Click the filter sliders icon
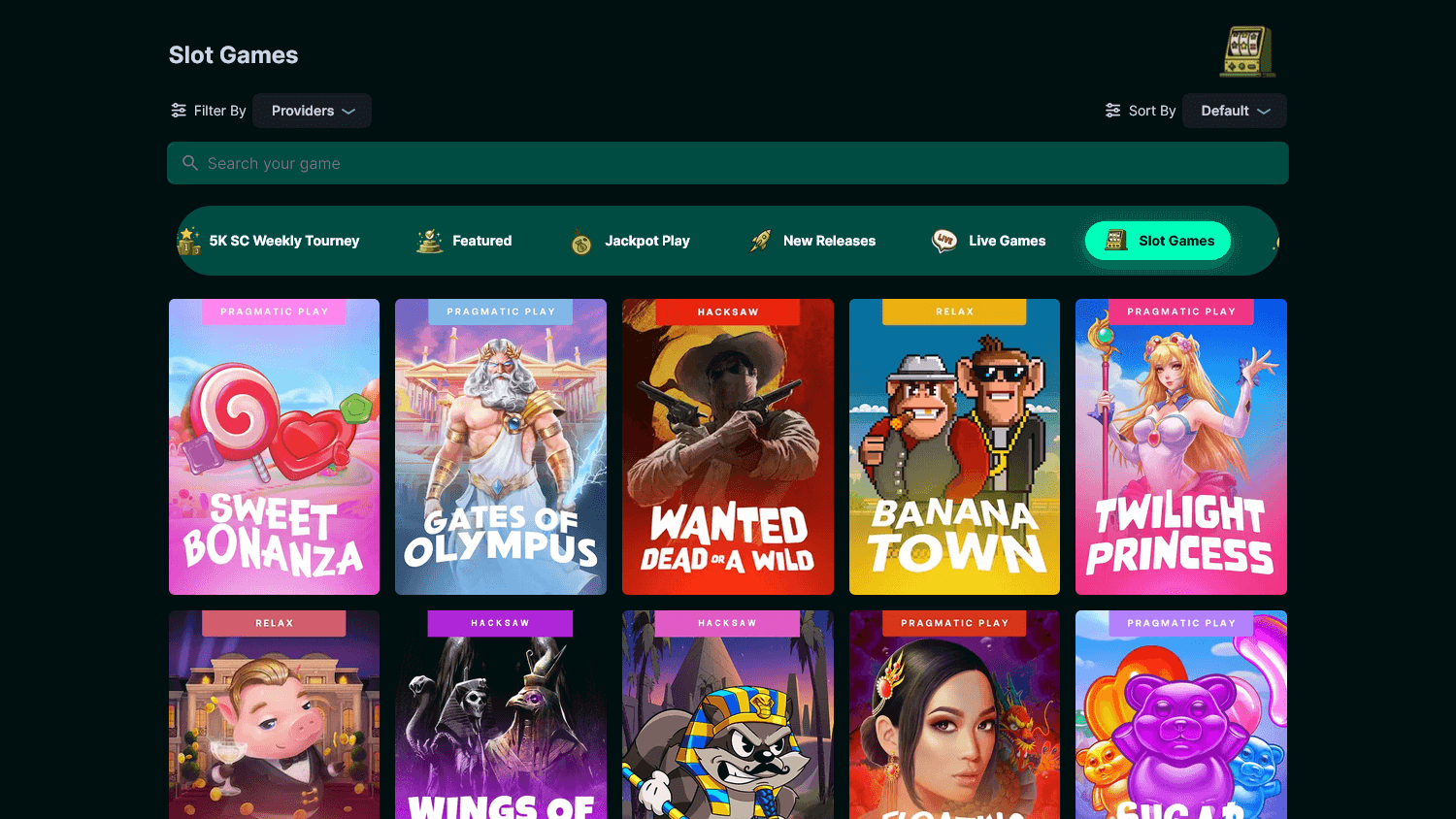1456x819 pixels. pyautogui.click(x=179, y=111)
